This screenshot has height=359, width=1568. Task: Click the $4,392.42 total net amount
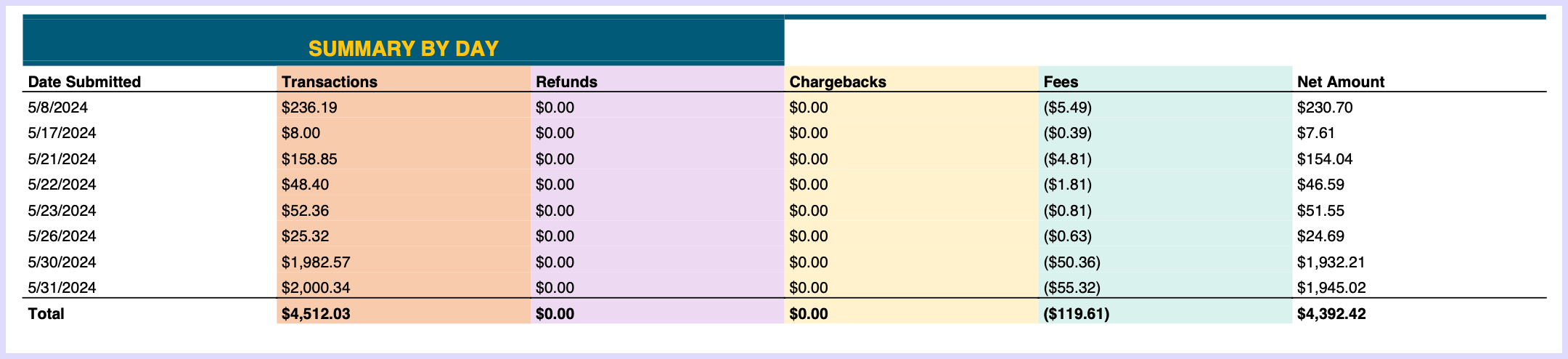tap(1331, 314)
